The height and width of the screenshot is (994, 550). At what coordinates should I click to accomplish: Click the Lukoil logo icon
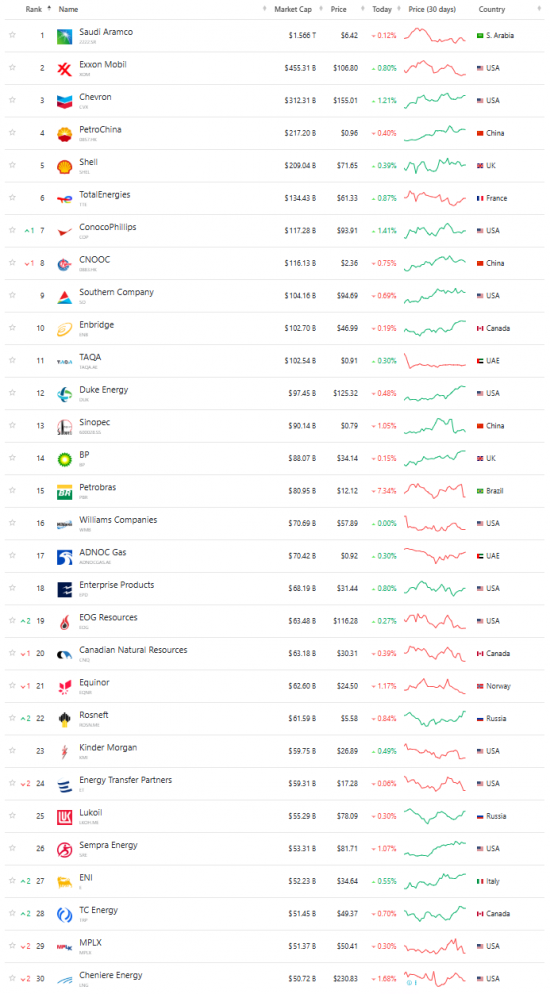[65, 817]
